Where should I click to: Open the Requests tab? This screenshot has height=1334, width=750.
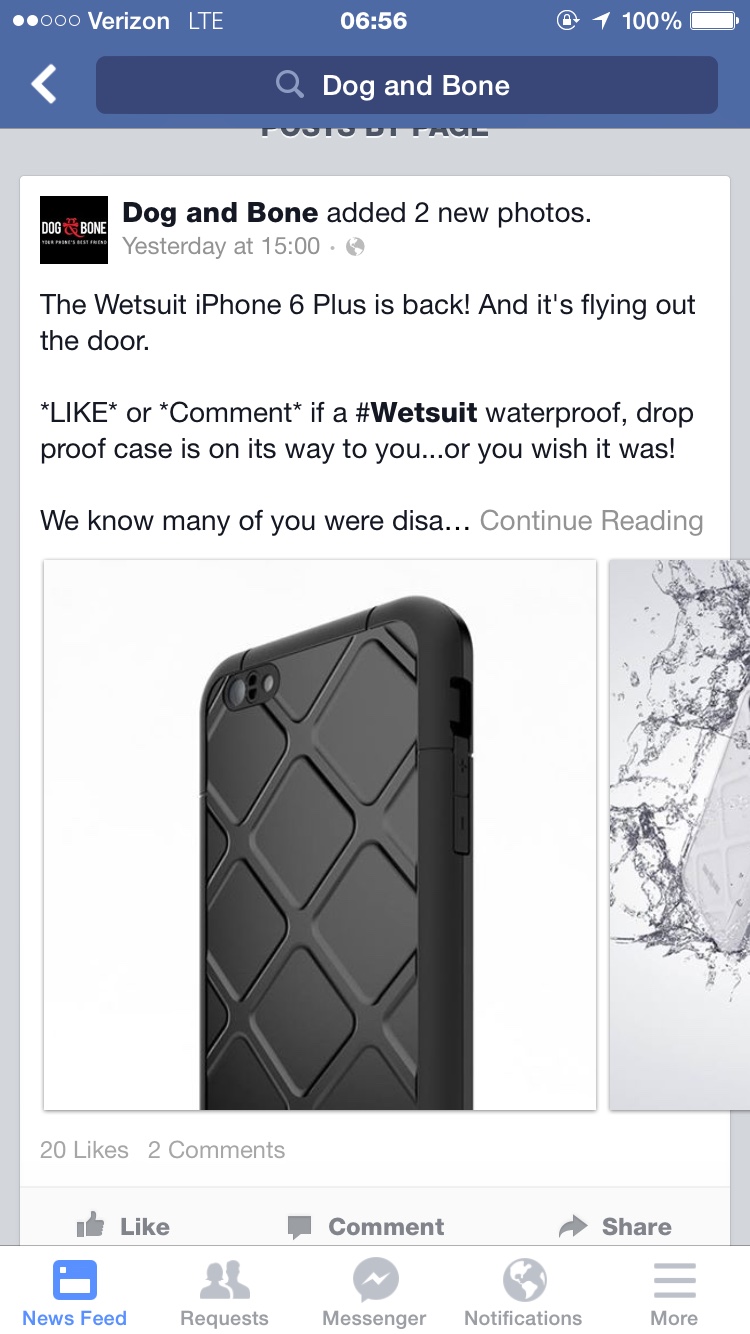click(x=224, y=1291)
